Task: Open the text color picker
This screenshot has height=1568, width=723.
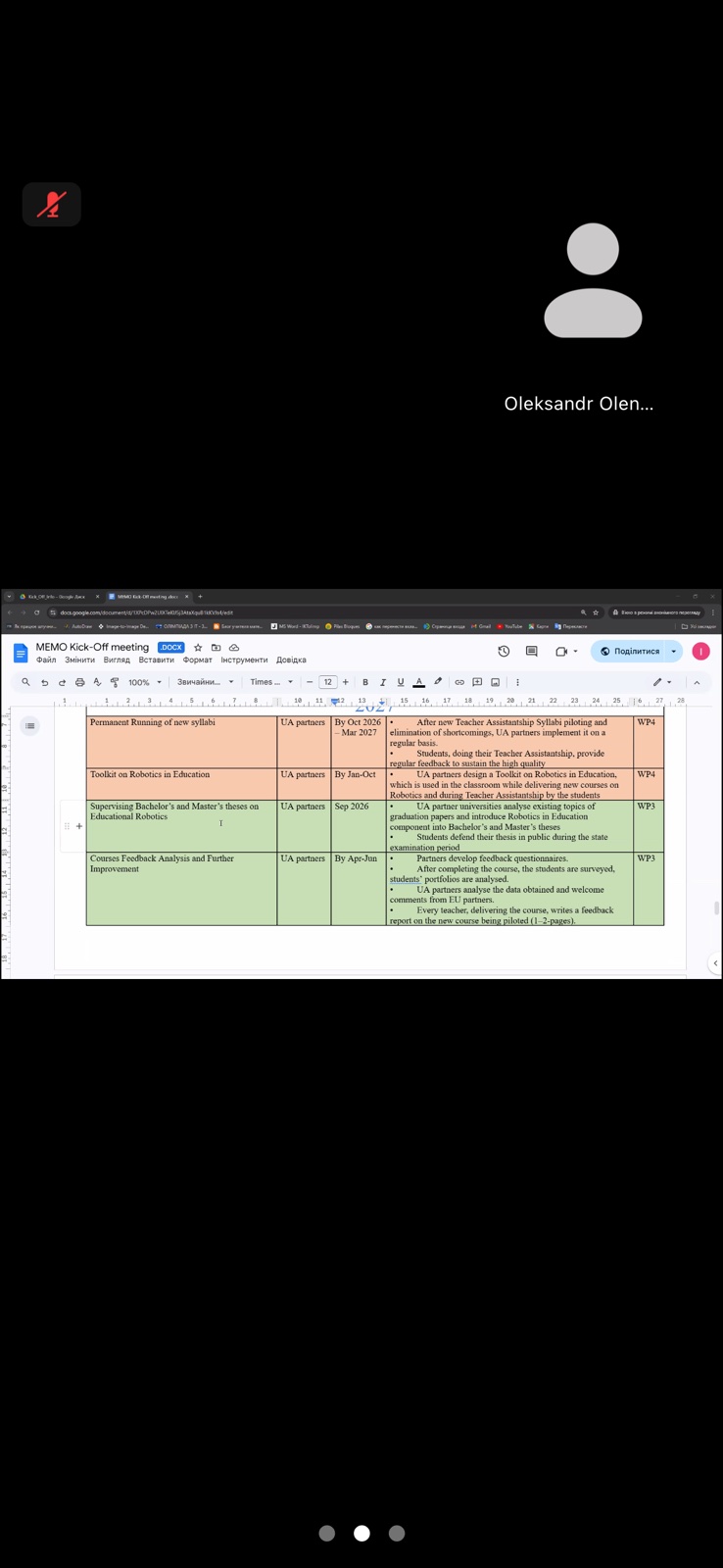Action: (x=419, y=682)
